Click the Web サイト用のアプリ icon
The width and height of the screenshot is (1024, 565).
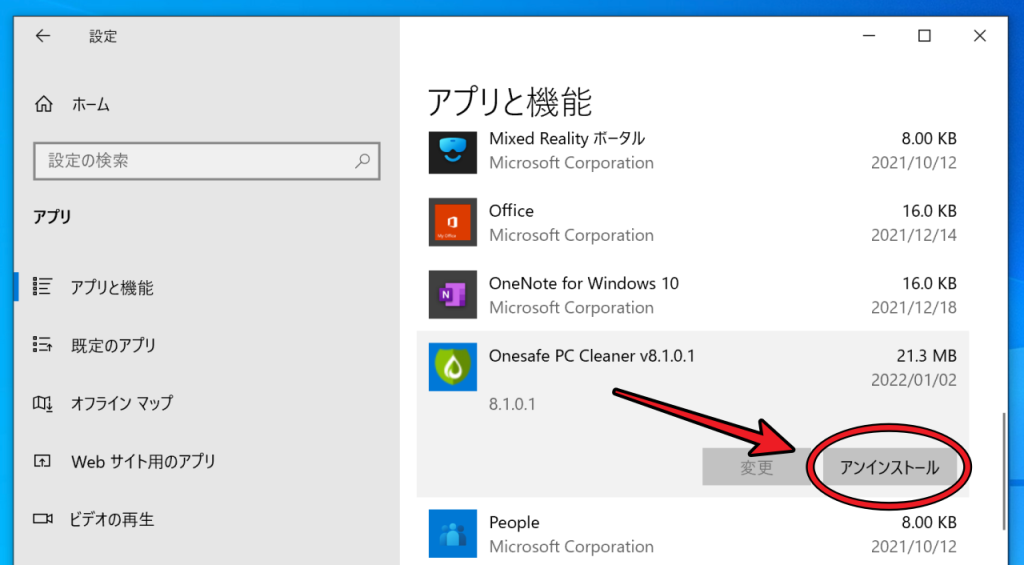42,461
